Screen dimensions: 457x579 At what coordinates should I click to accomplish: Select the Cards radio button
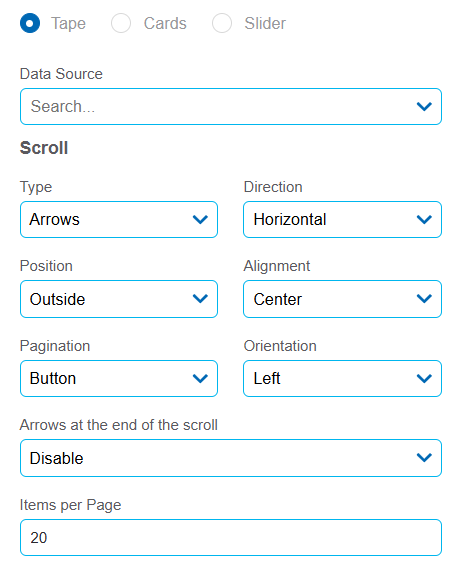click(x=121, y=23)
